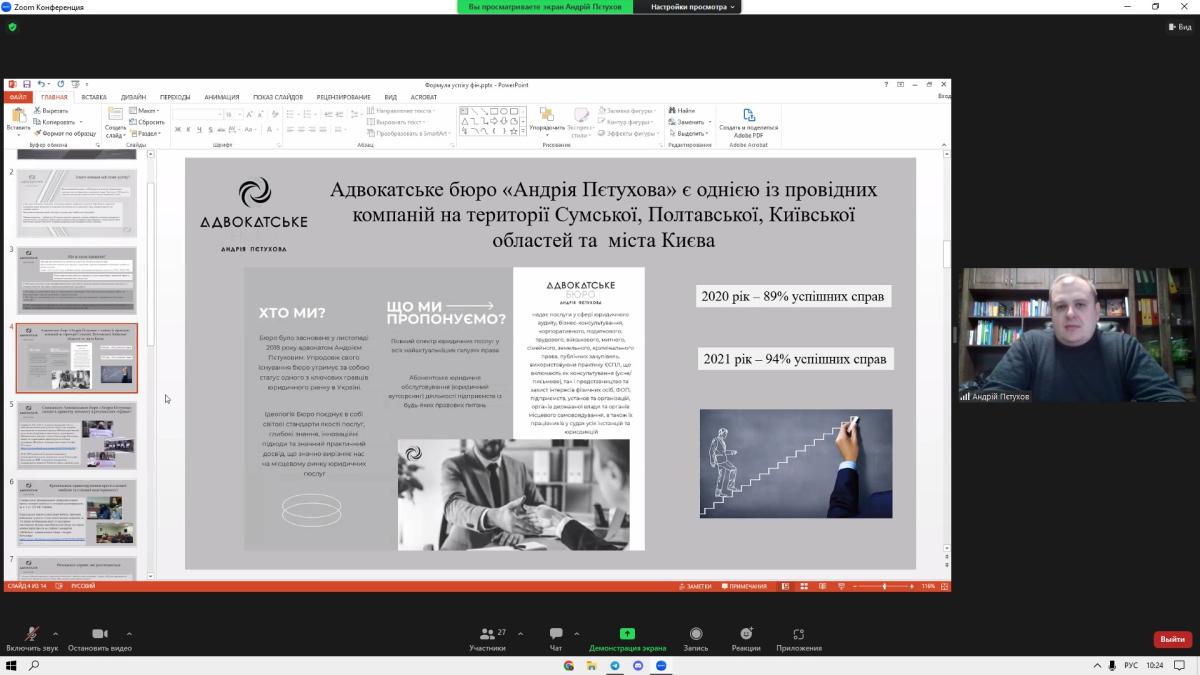Click the Найти find button
The image size is (1200, 675).
click(682, 111)
